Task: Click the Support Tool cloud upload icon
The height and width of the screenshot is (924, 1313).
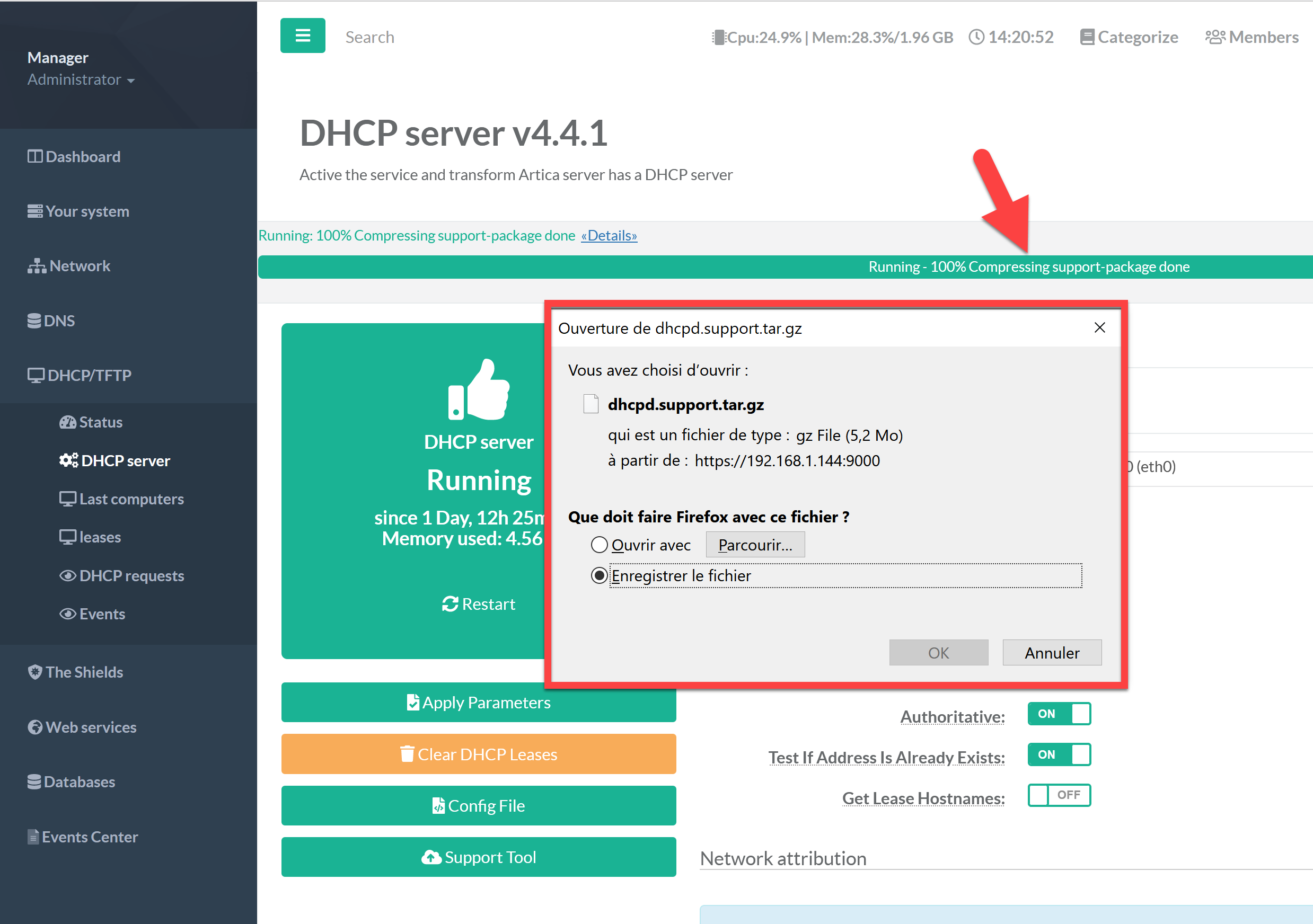Action: point(431,857)
